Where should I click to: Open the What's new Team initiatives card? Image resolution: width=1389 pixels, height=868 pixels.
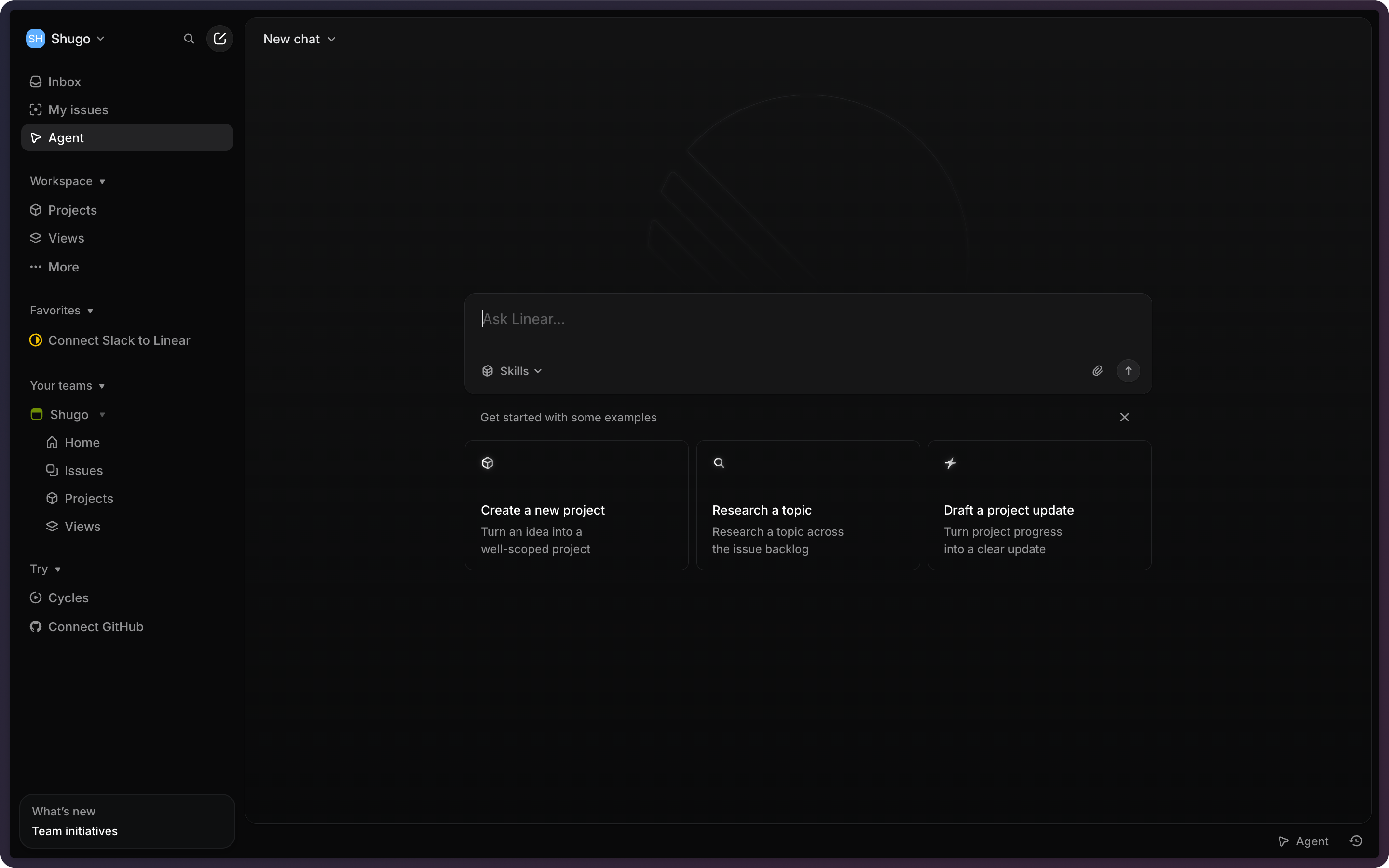[127, 821]
